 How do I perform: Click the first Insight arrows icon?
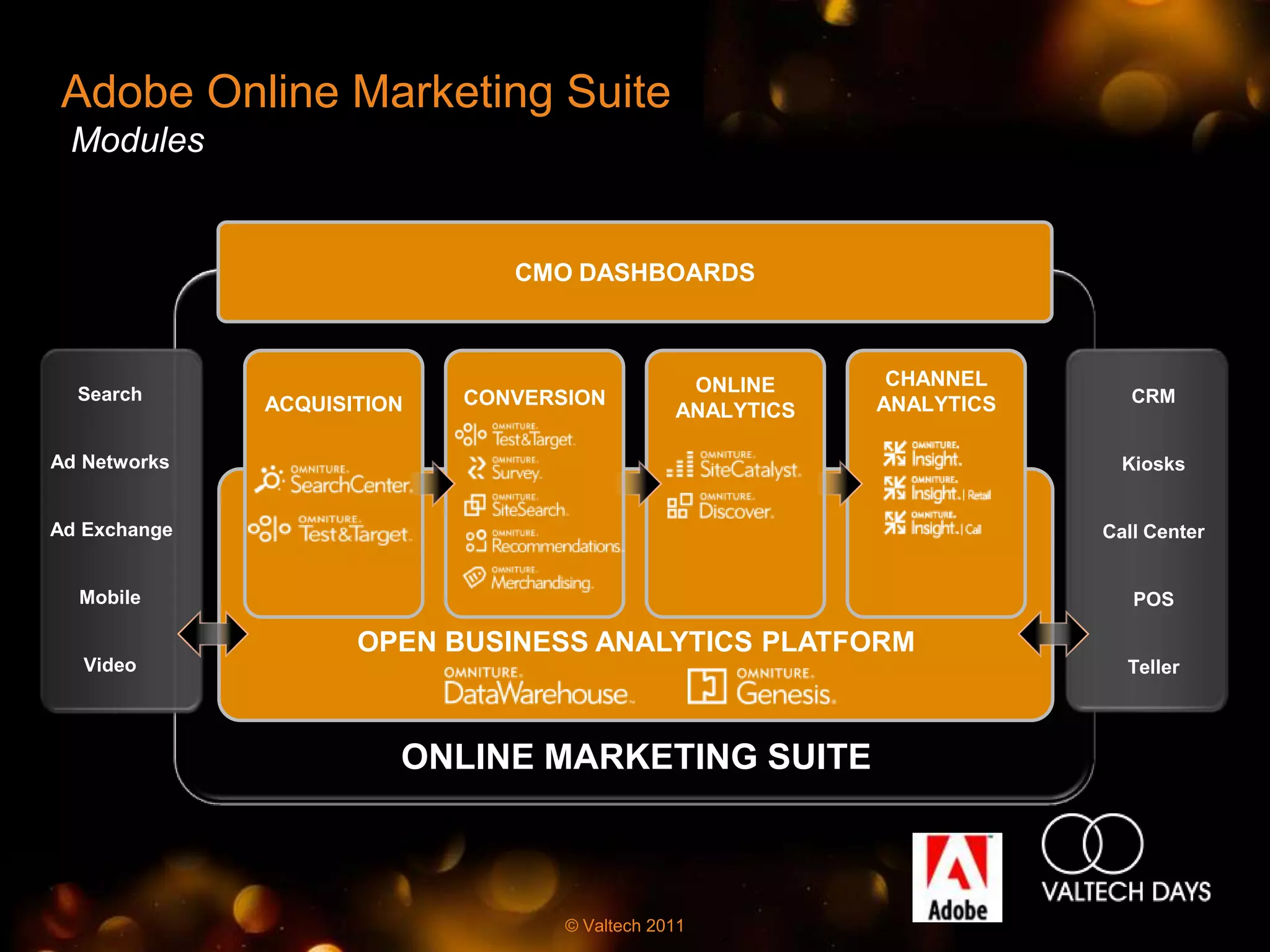(895, 454)
